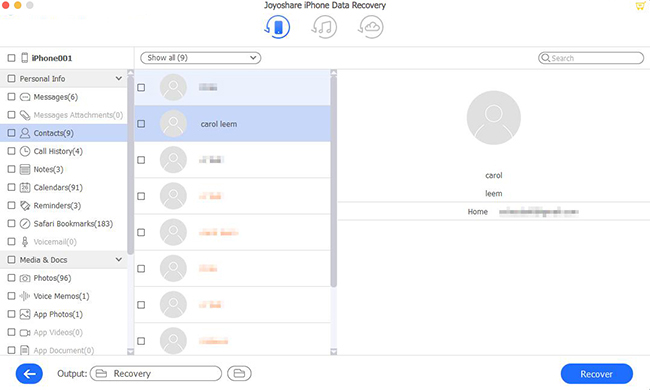Click into the Search field

[x=591, y=58]
